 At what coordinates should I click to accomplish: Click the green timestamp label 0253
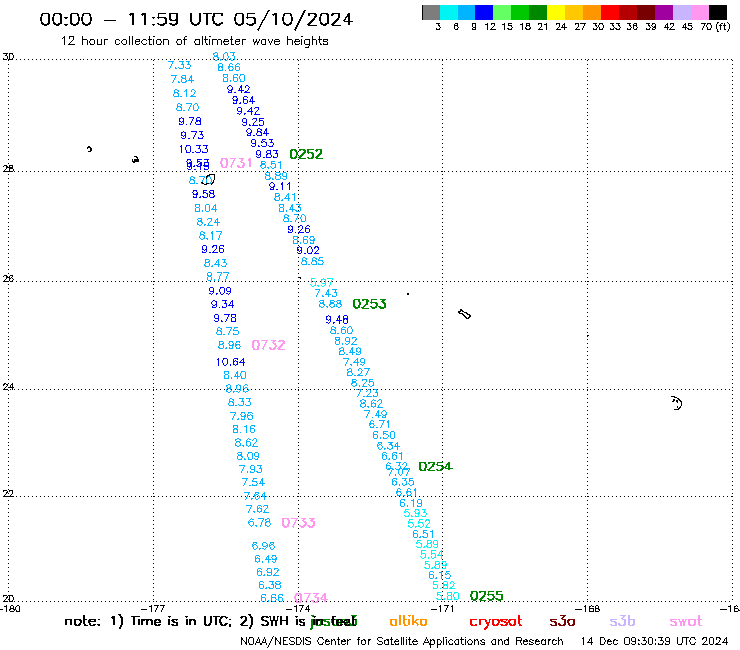pyautogui.click(x=369, y=304)
